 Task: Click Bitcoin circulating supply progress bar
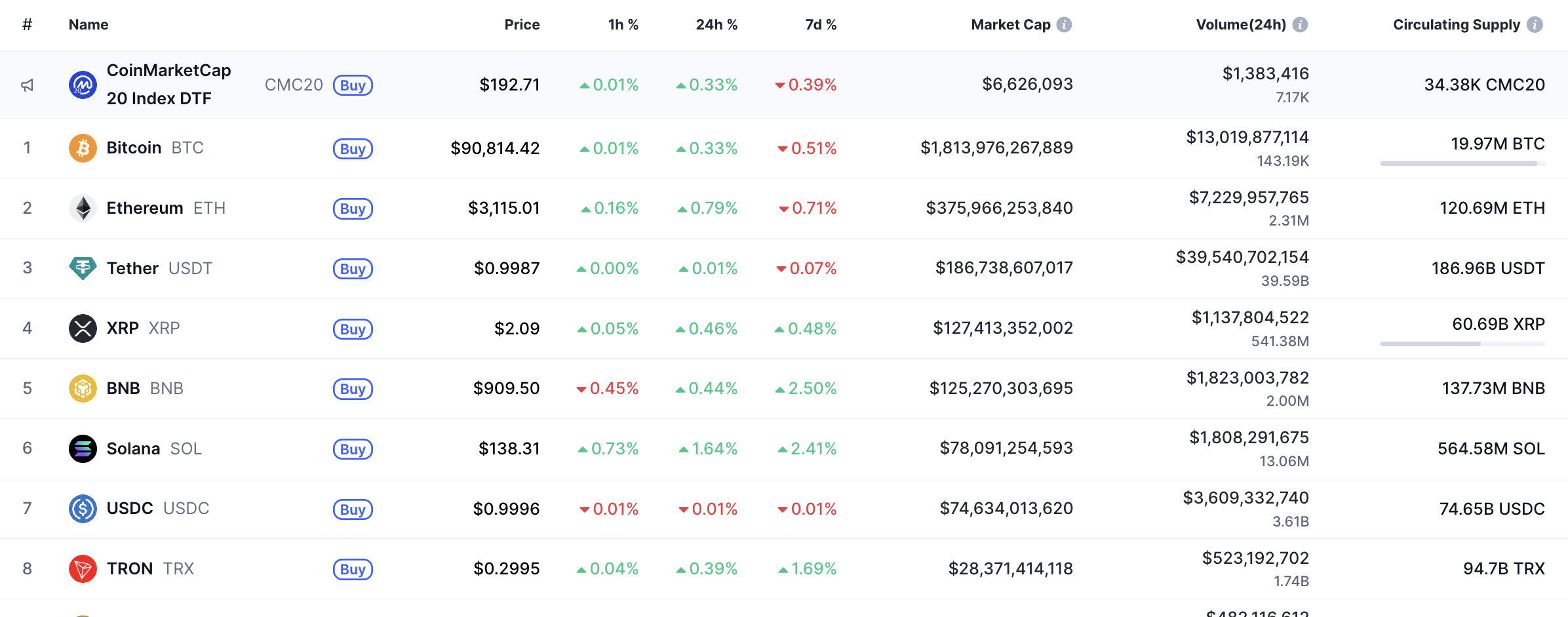pos(1462,163)
